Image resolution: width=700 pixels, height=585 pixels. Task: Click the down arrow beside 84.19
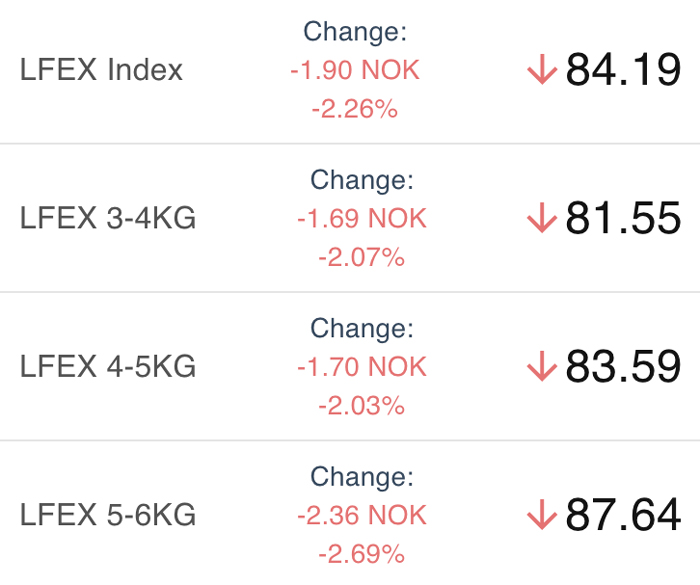[x=542, y=69]
